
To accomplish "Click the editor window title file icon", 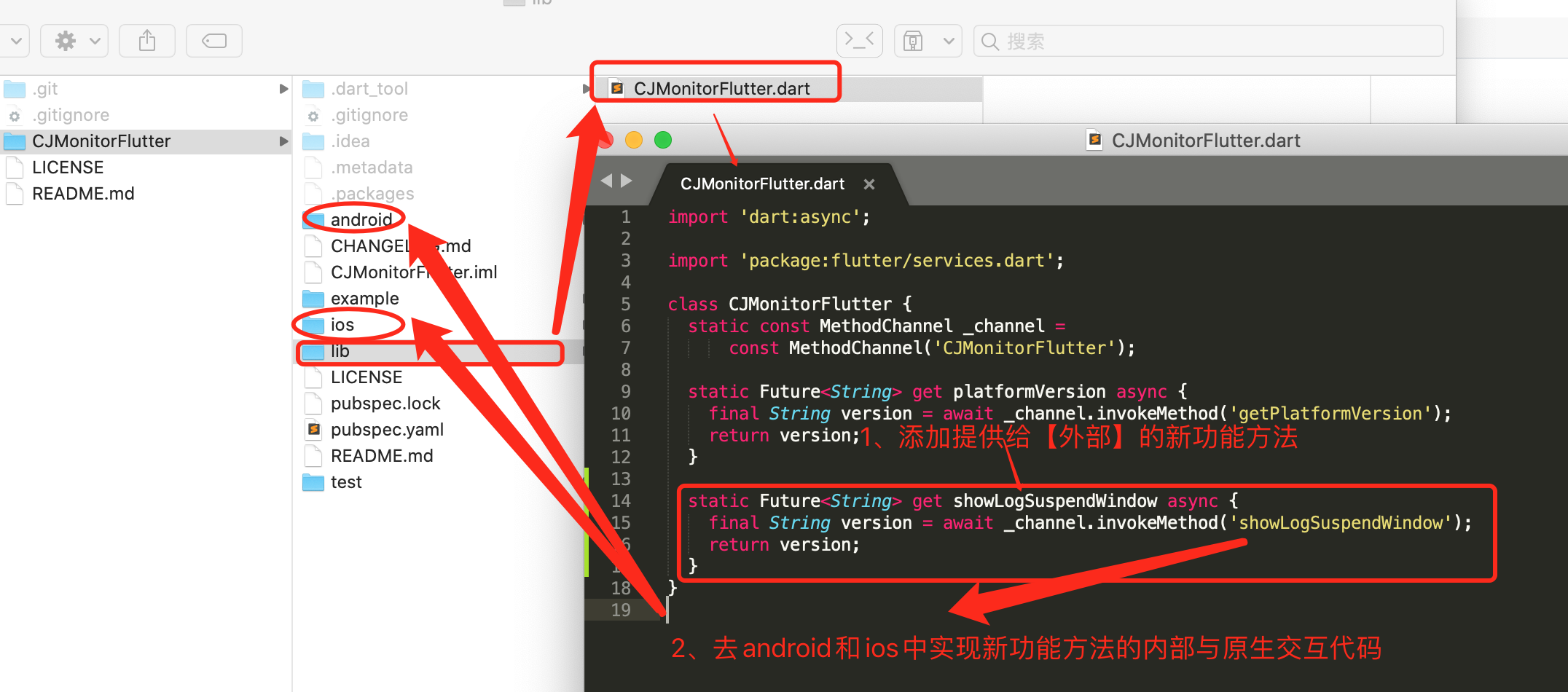I will (1094, 140).
